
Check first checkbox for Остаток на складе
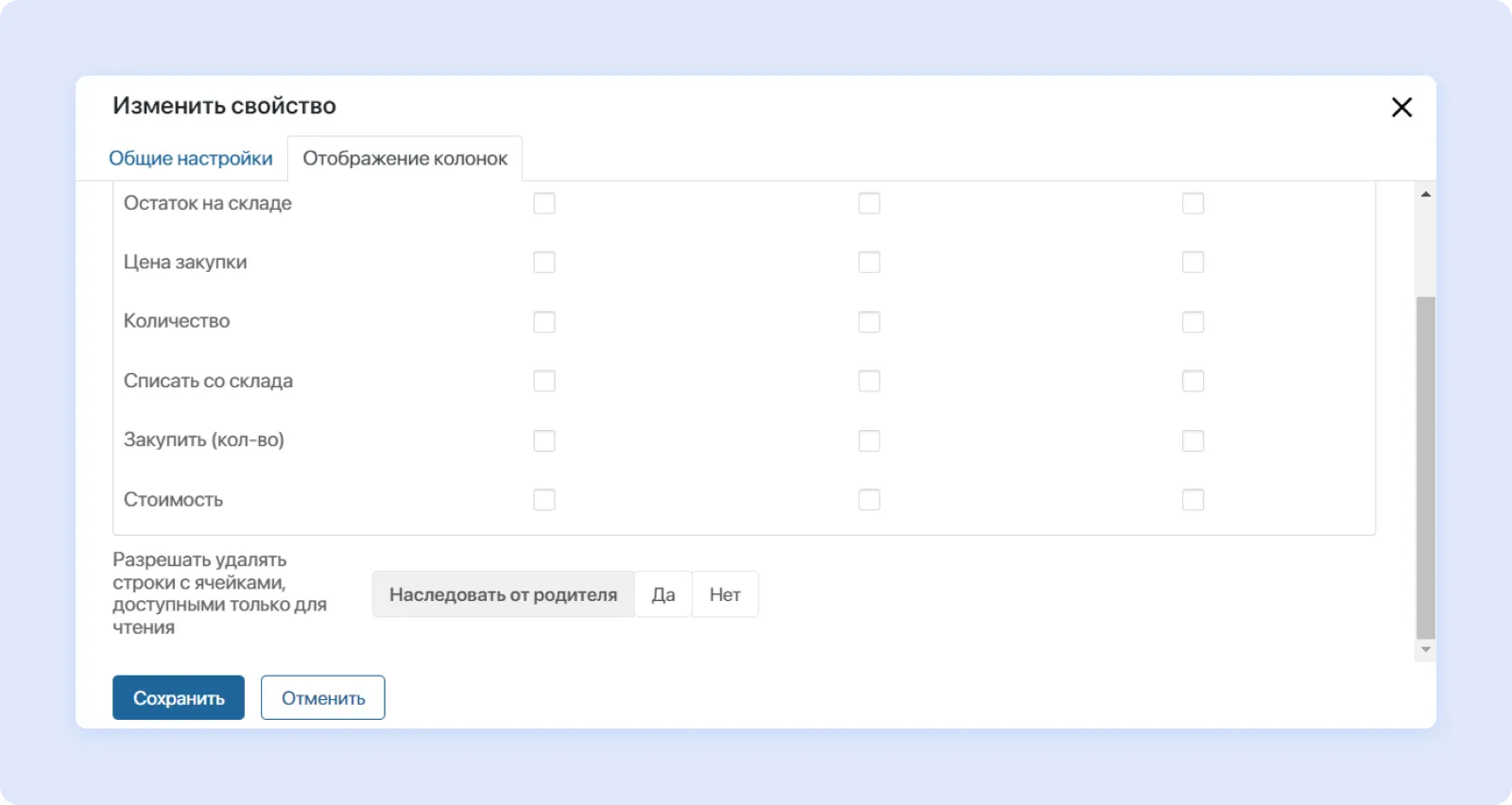(x=544, y=203)
